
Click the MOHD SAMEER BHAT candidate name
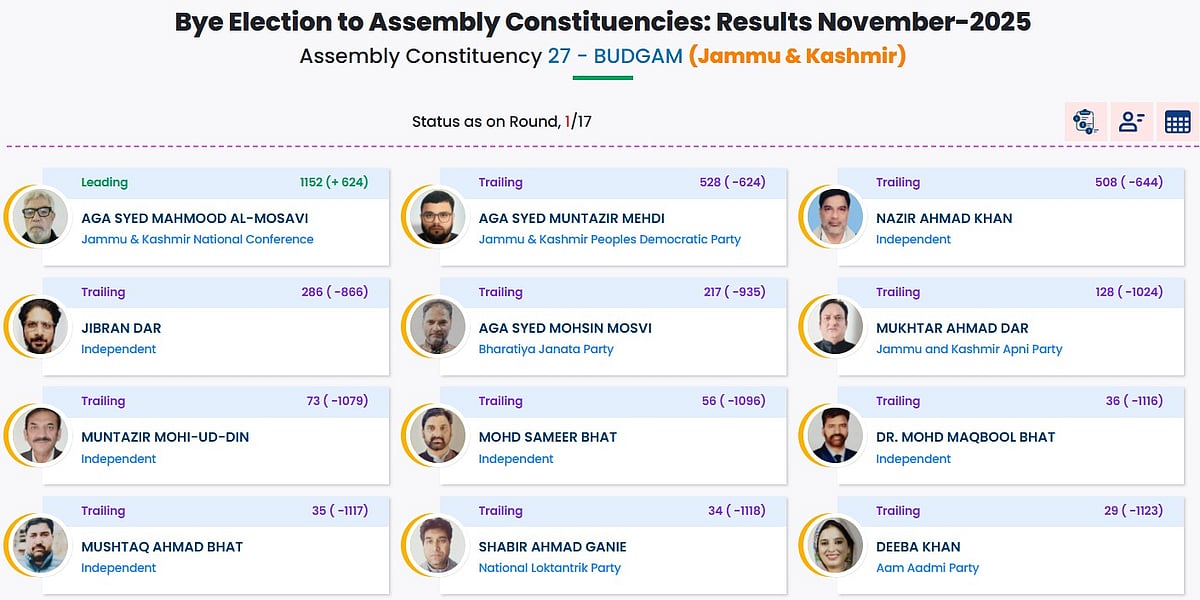548,437
